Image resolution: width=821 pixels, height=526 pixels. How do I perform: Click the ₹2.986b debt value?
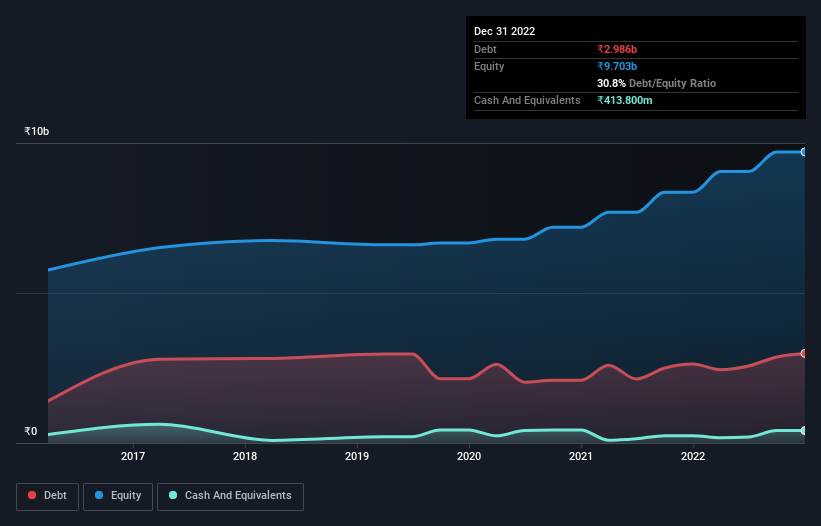(x=617, y=49)
